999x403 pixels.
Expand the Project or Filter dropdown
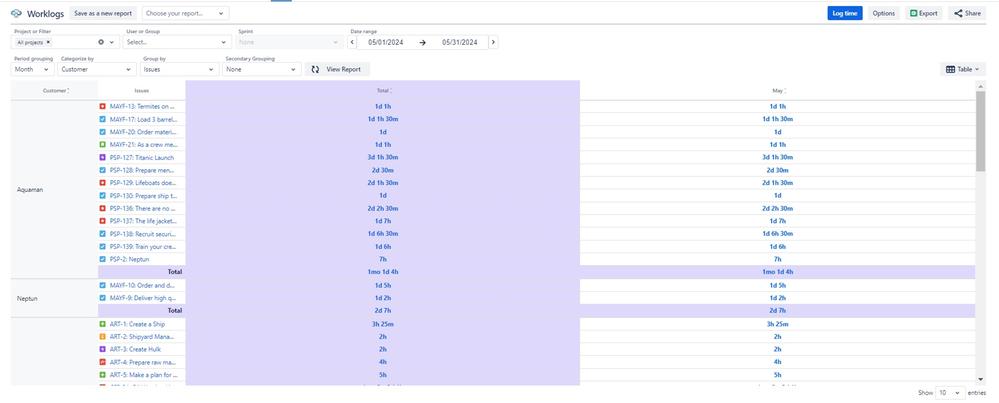pos(112,43)
